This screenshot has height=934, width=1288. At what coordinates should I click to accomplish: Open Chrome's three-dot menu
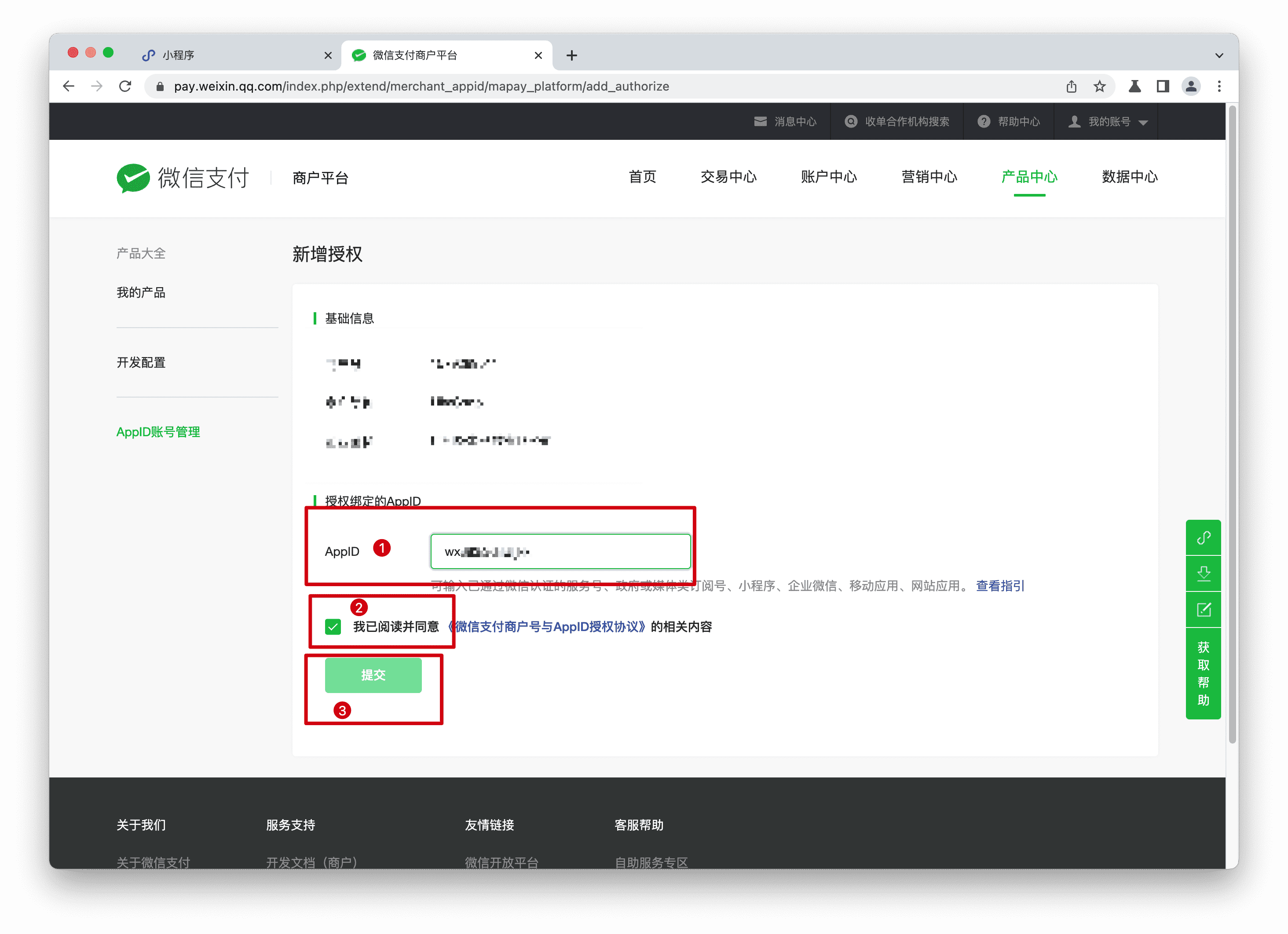click(x=1218, y=86)
